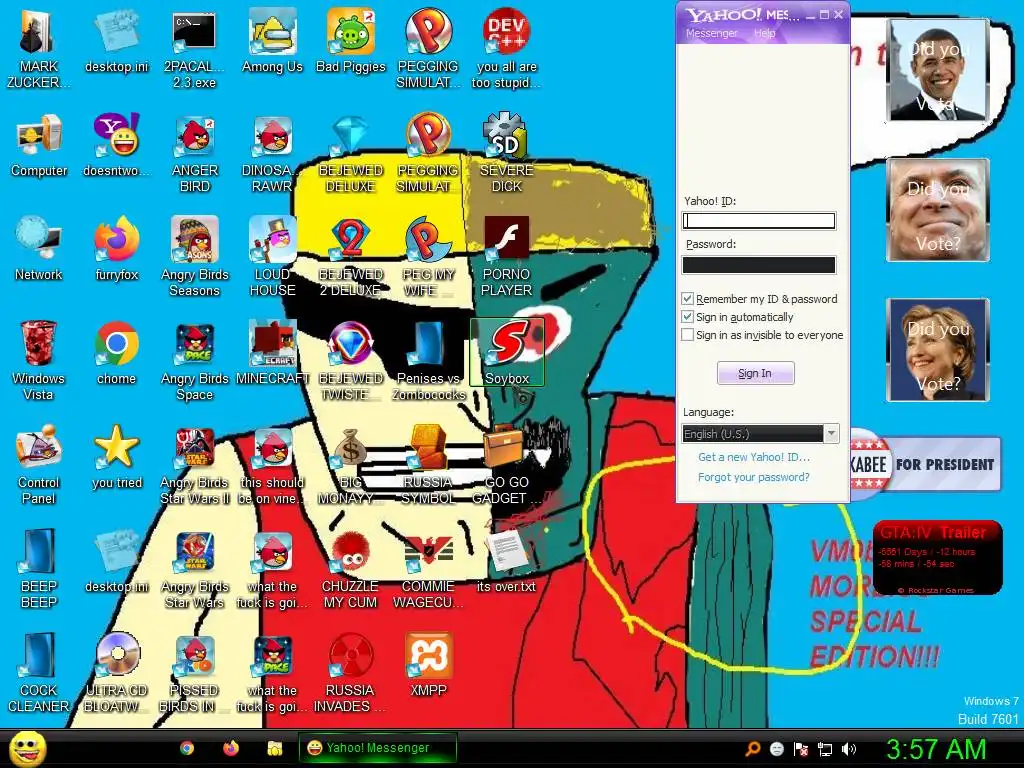The width and height of the screenshot is (1024, 768).
Task: Click the Hillary 'Did you Vote?' gadget
Action: point(937,349)
